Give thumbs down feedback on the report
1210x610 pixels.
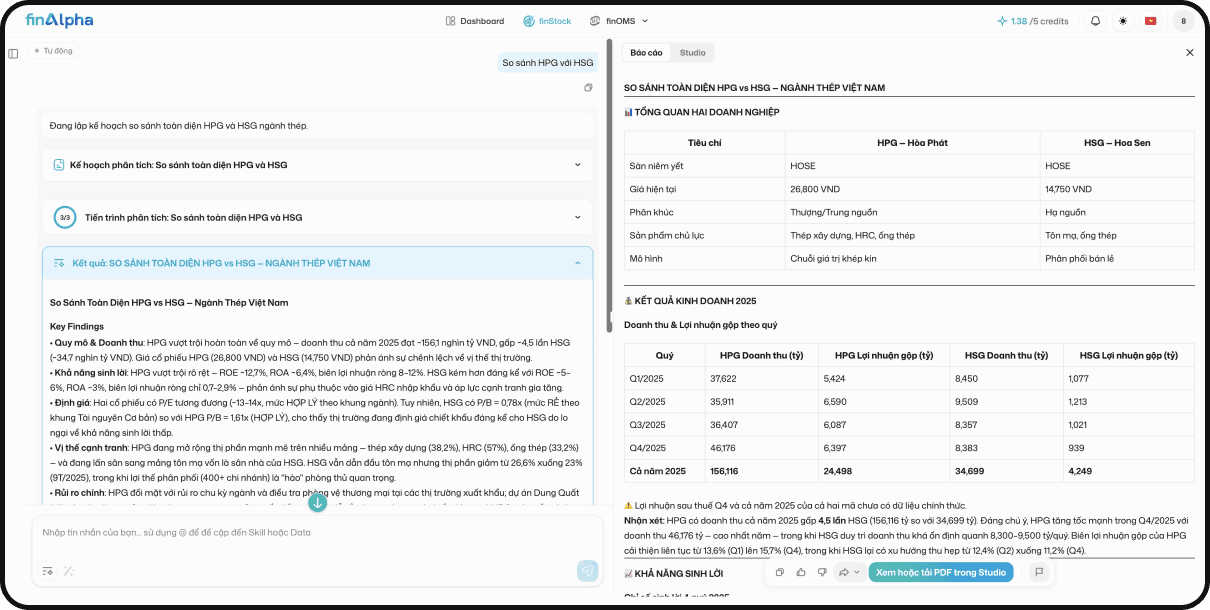tap(823, 573)
